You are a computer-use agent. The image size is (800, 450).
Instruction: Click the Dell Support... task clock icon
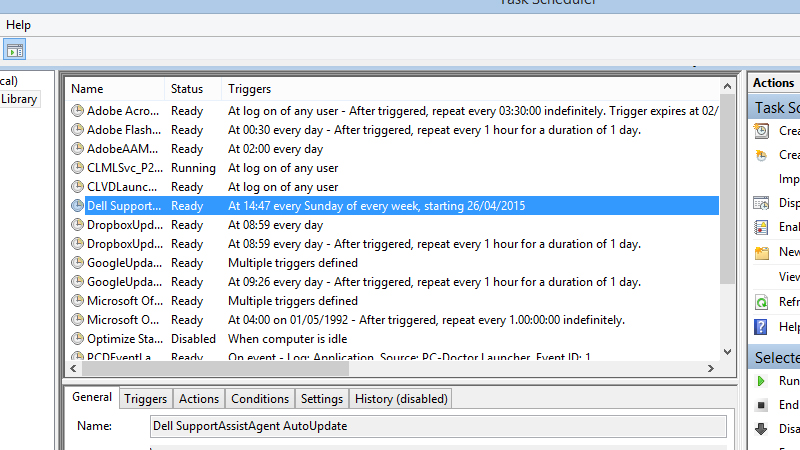pyautogui.click(x=77, y=206)
